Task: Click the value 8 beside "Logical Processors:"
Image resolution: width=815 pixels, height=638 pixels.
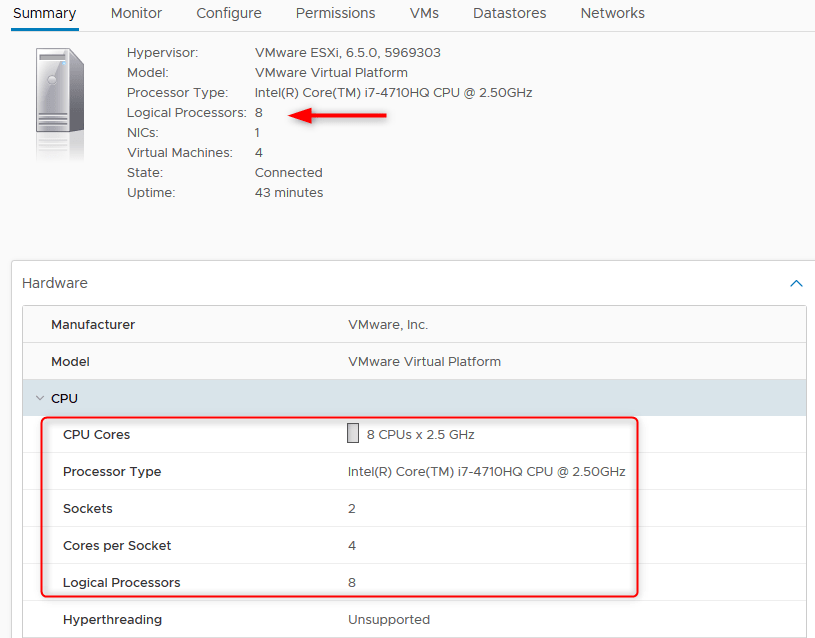Action: coord(258,113)
